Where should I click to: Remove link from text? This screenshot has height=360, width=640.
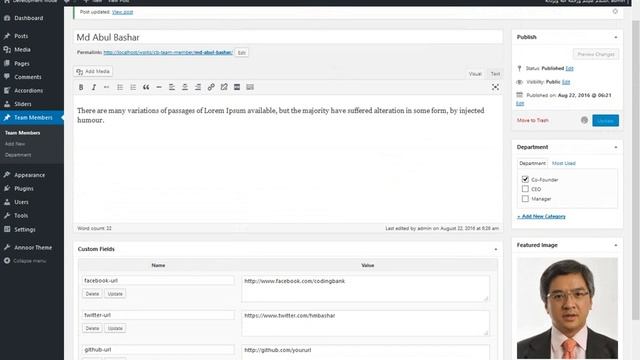(224, 87)
